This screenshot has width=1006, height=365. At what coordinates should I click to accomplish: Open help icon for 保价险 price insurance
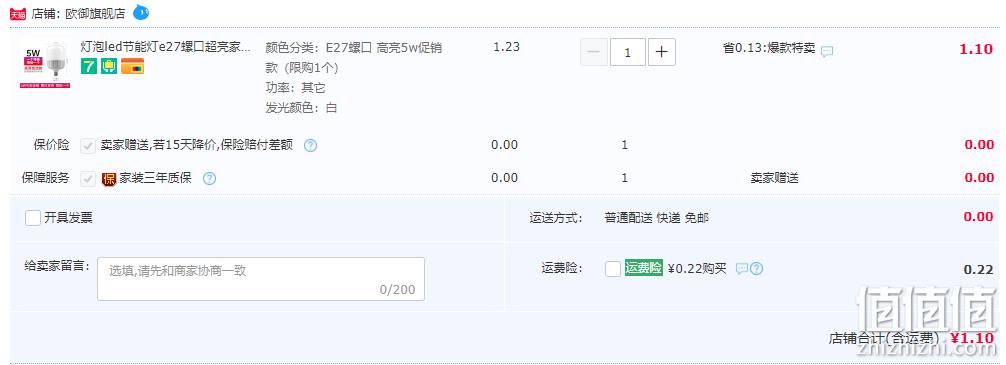(311, 146)
